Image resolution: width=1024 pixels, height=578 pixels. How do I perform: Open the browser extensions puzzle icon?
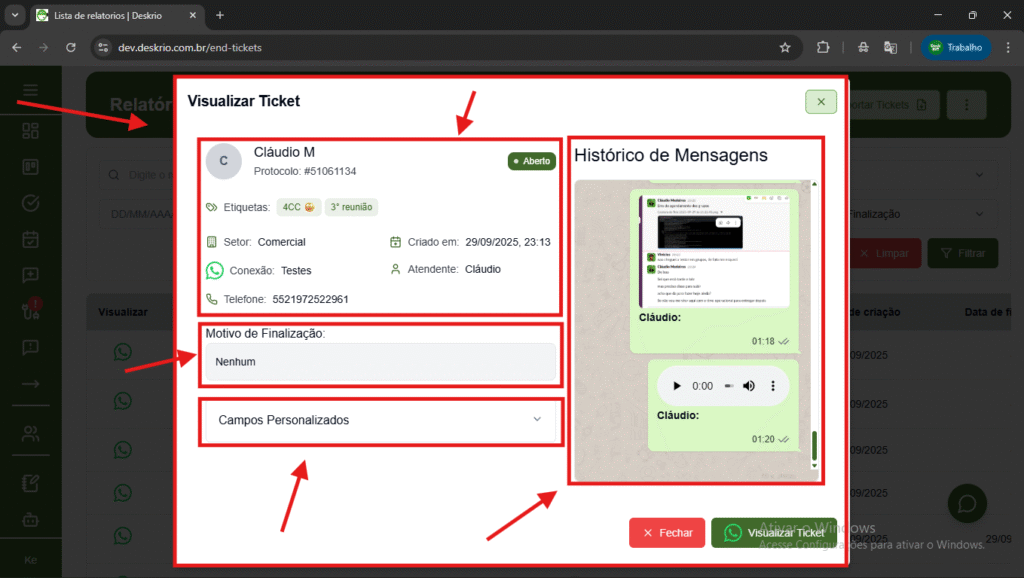(823, 47)
